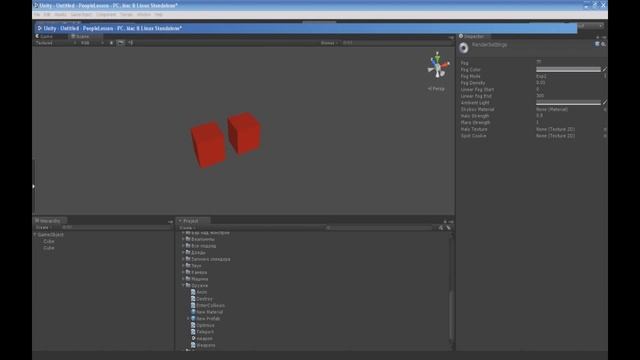Viewport: 640px width, 360px height.
Task: Toggle the Fog checkbox
Action: 538,62
